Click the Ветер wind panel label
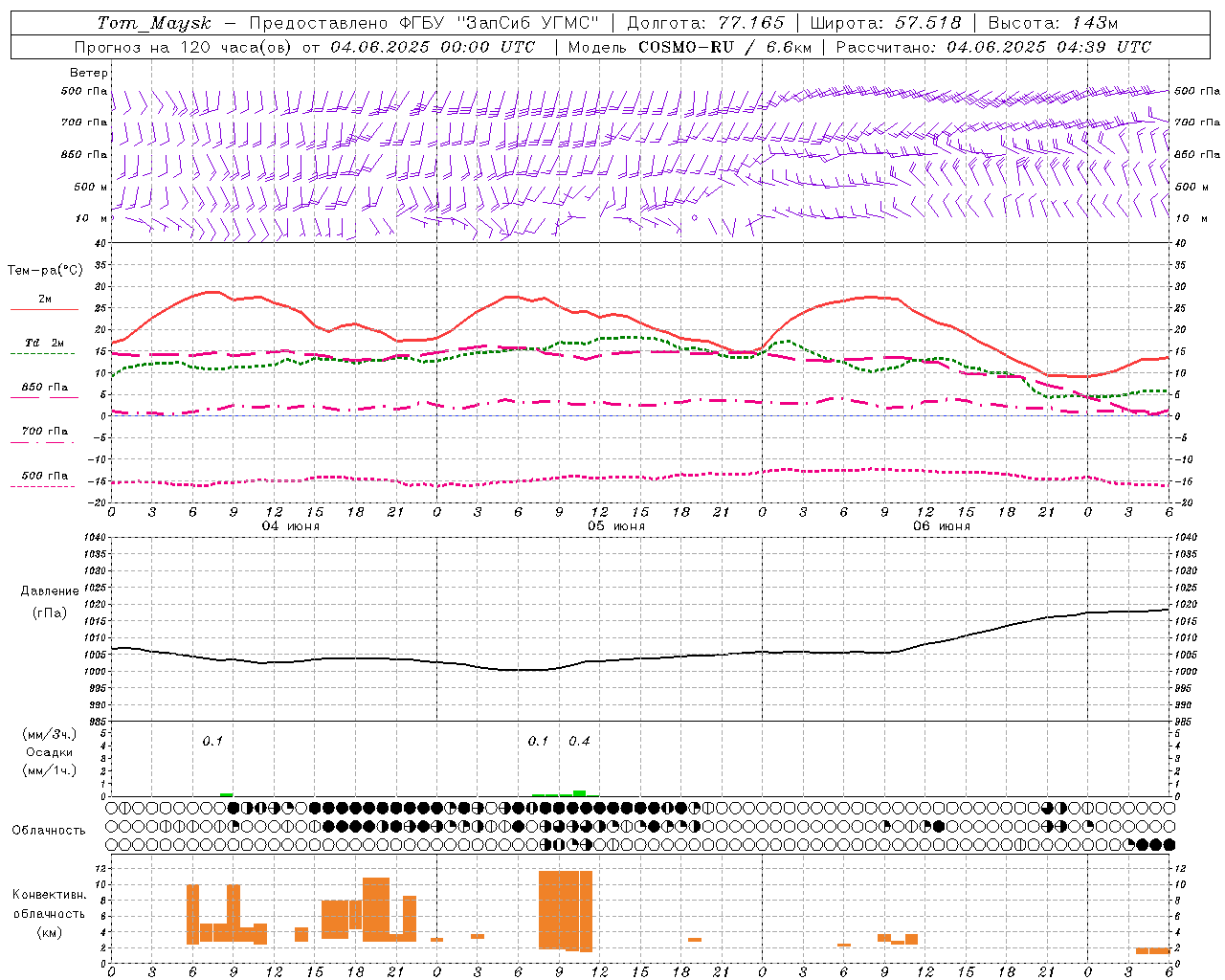 [x=89, y=73]
